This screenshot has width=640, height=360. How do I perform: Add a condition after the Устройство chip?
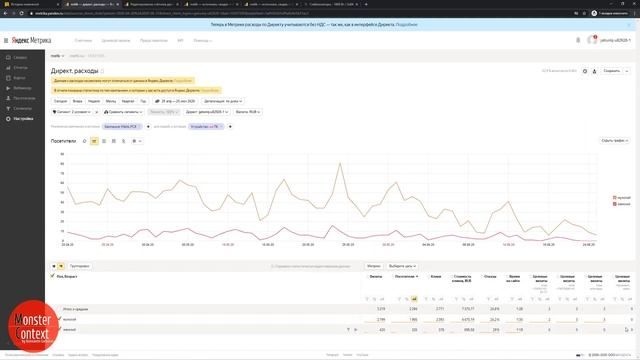[x=230, y=127]
